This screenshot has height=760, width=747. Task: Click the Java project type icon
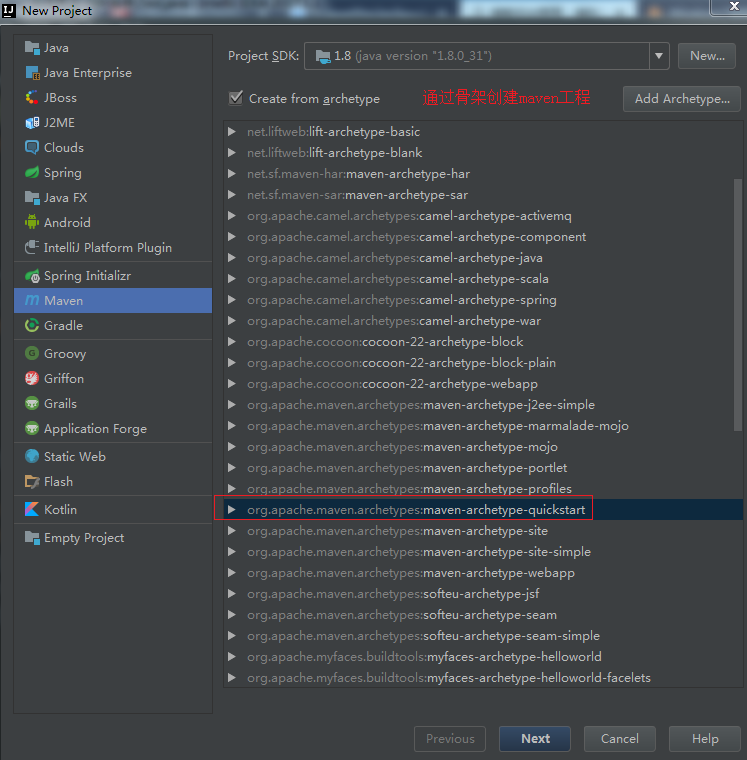pyautogui.click(x=32, y=48)
